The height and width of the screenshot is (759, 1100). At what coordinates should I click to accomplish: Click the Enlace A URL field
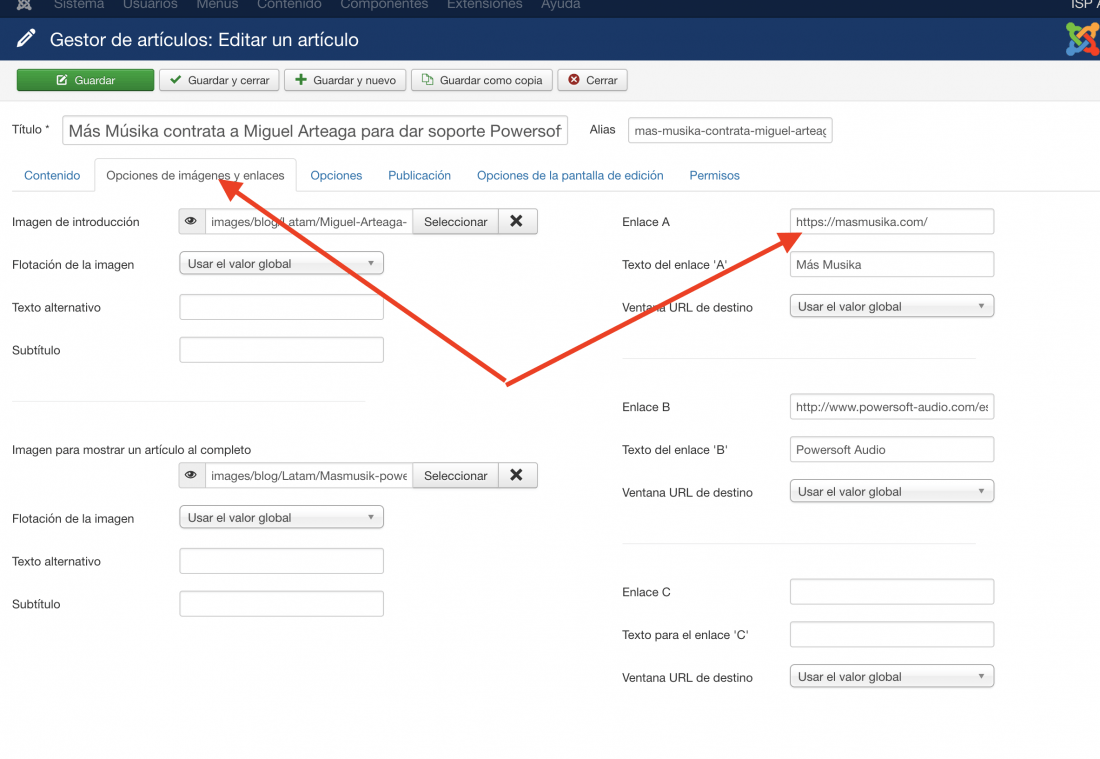[892, 221]
